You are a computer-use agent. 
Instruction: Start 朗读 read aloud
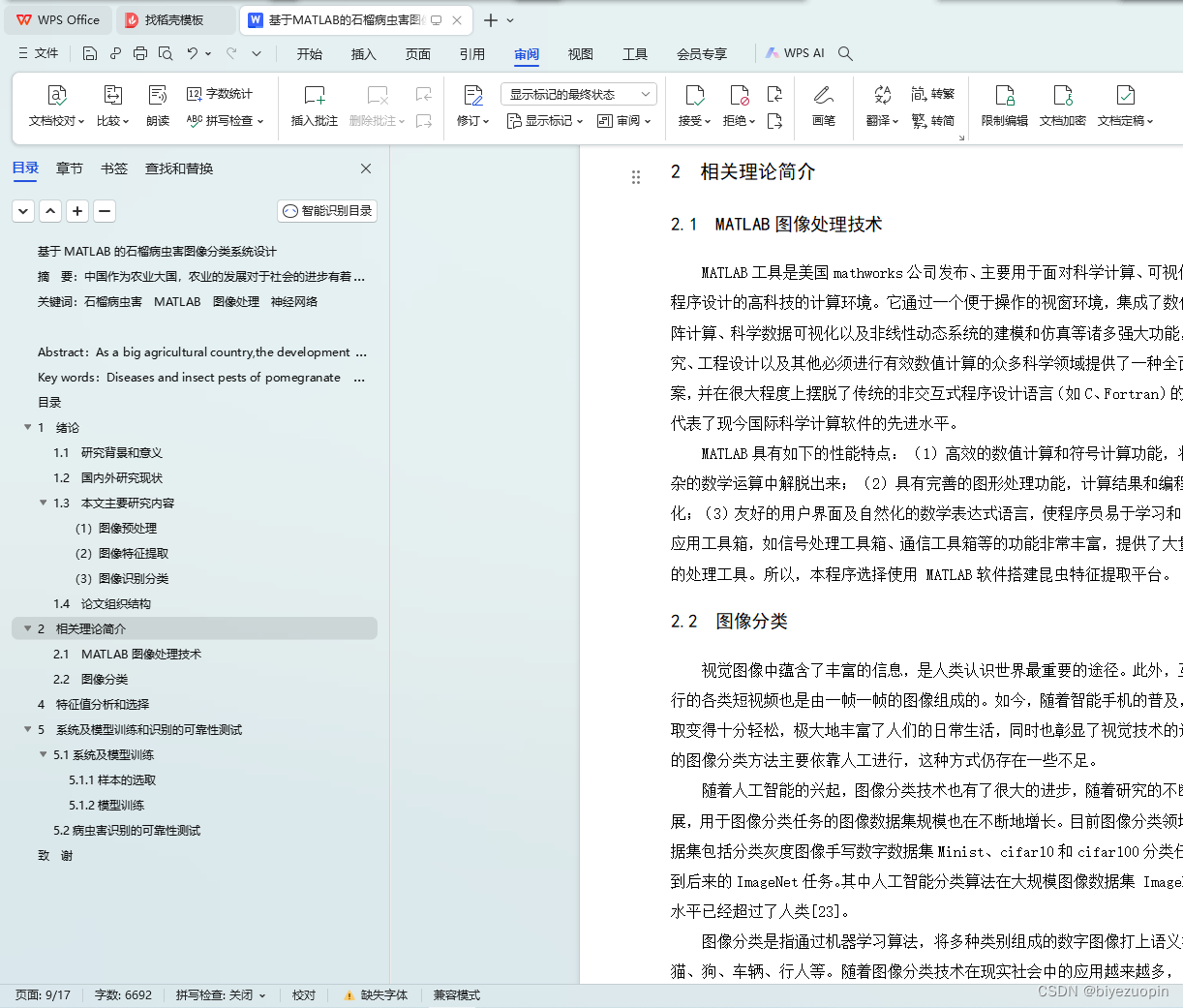pyautogui.click(x=158, y=107)
